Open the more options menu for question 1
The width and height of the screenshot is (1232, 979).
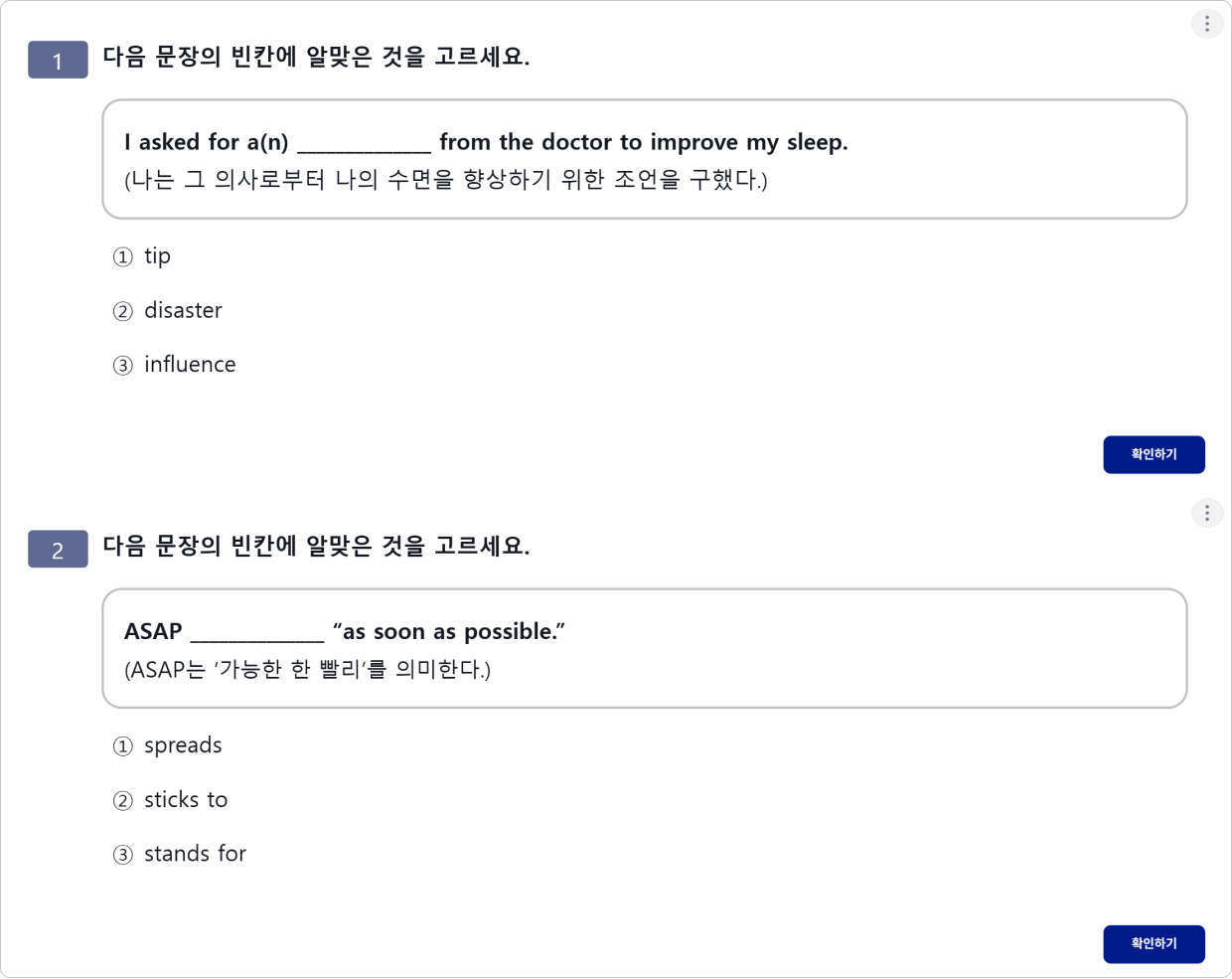click(x=1207, y=24)
